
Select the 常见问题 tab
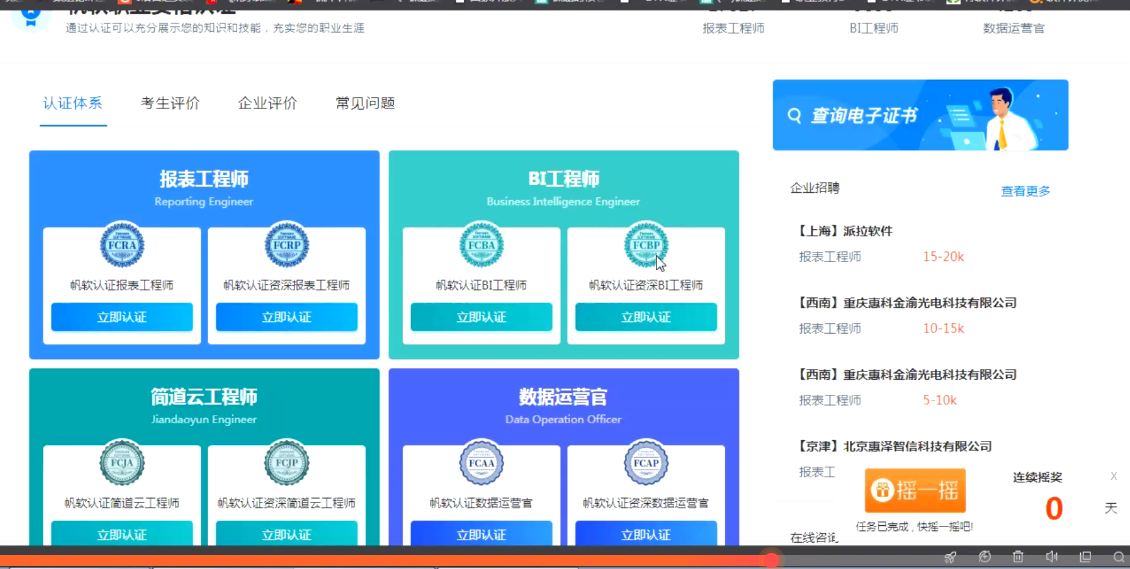point(365,103)
